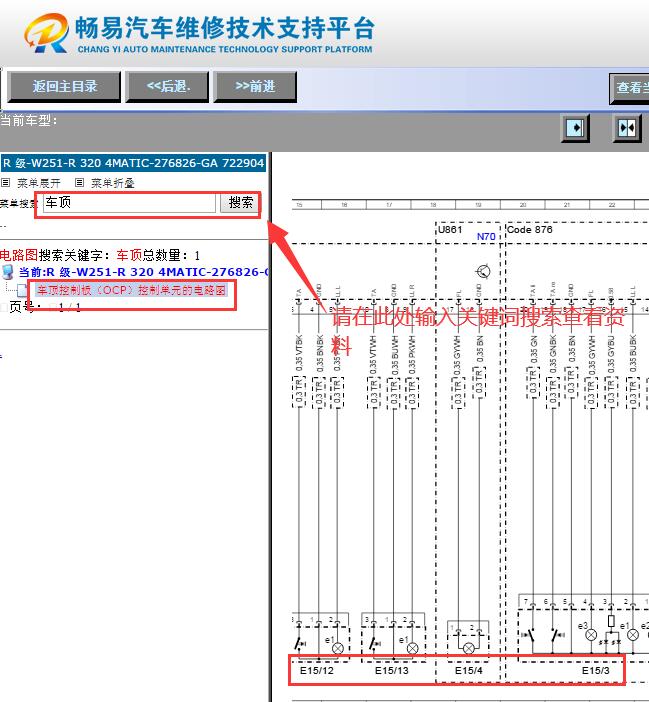Open the 当前:R 级-W251-R 320 tree node
Image resolution: width=649 pixels, height=702 pixels.
click(143, 272)
